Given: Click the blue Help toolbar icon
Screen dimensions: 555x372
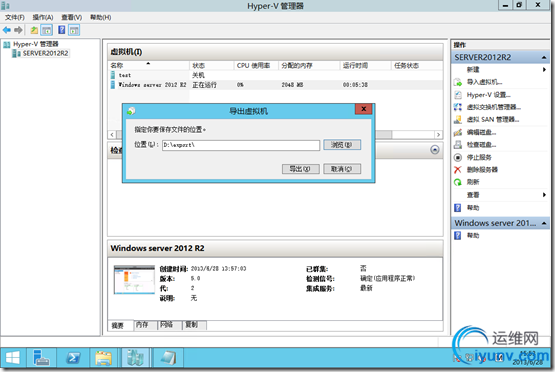Looking at the screenshot, I should tap(62, 30).
